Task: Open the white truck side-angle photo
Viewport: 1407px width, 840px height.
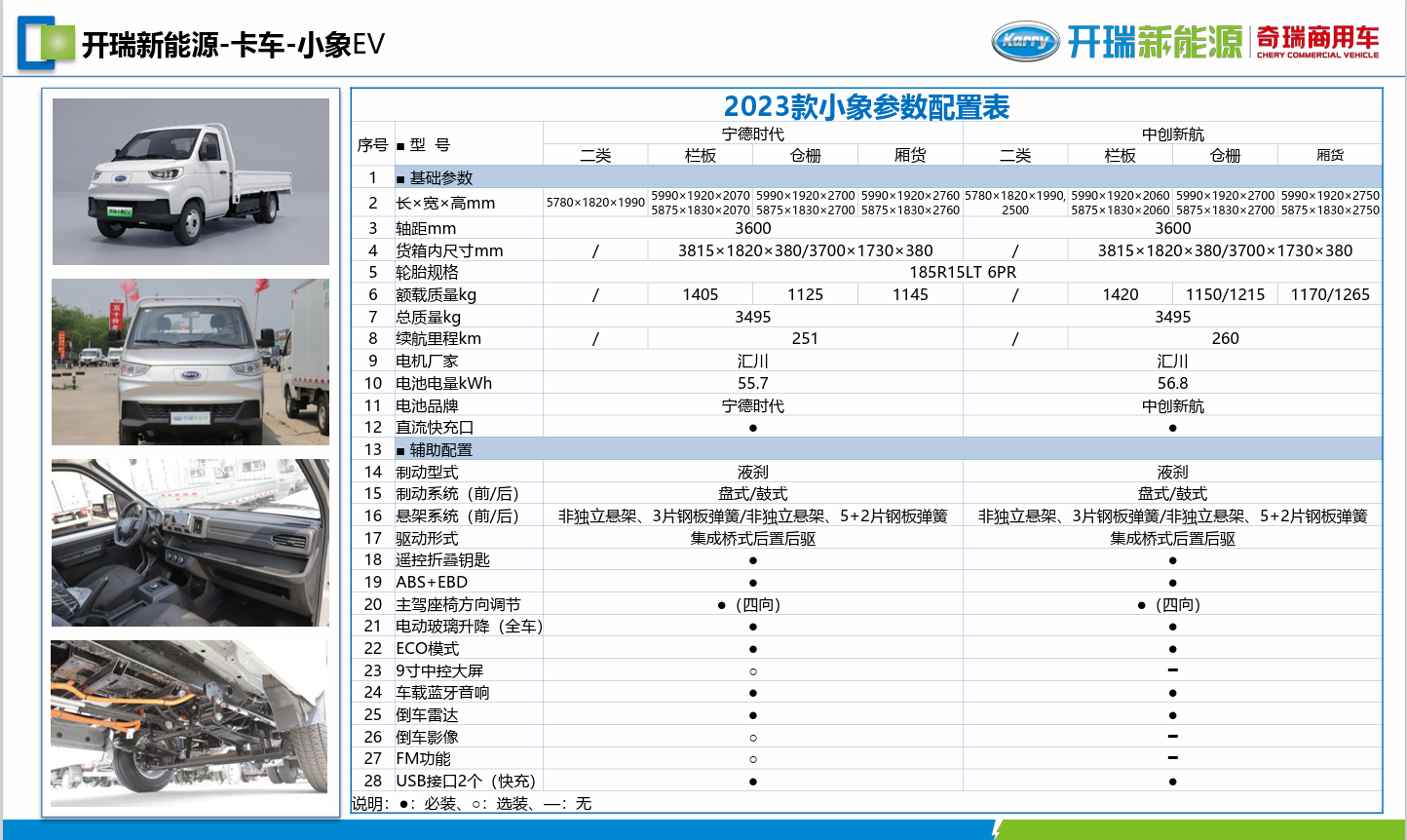Action: coord(191,181)
